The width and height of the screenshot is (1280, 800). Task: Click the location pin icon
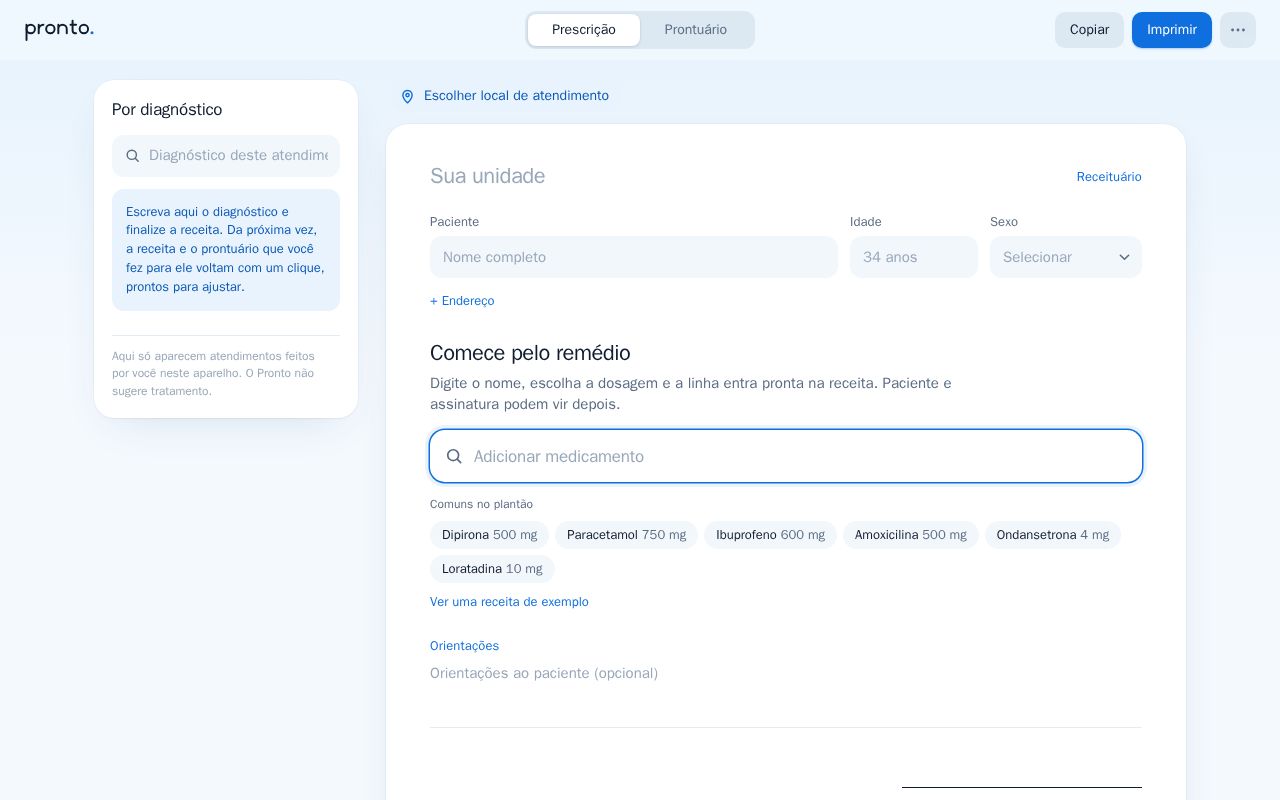tap(407, 96)
